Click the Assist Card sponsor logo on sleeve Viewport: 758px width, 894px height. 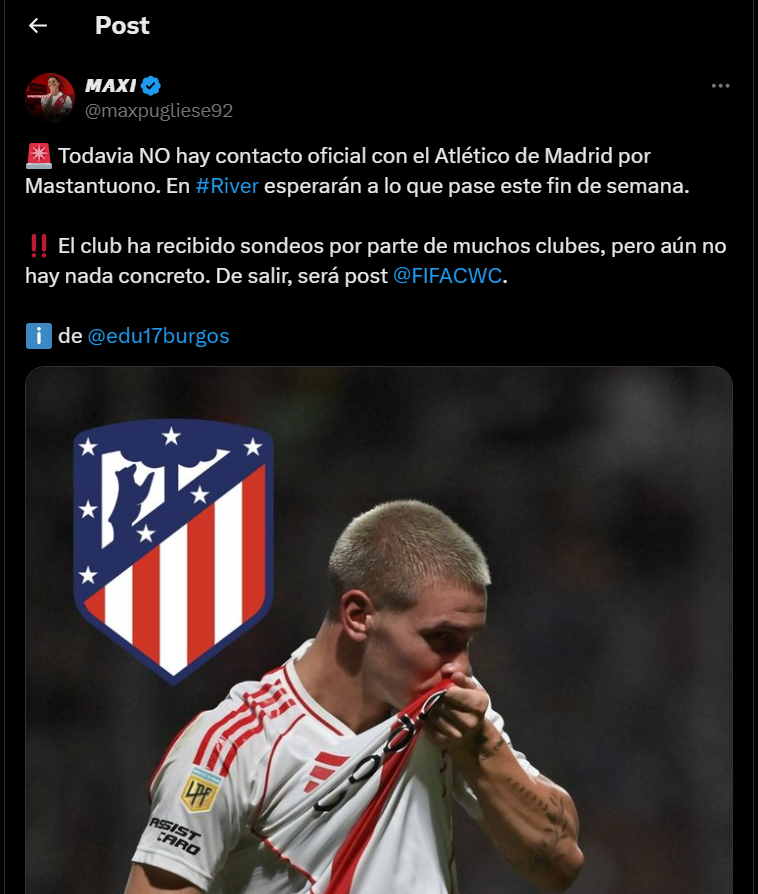coord(175,835)
